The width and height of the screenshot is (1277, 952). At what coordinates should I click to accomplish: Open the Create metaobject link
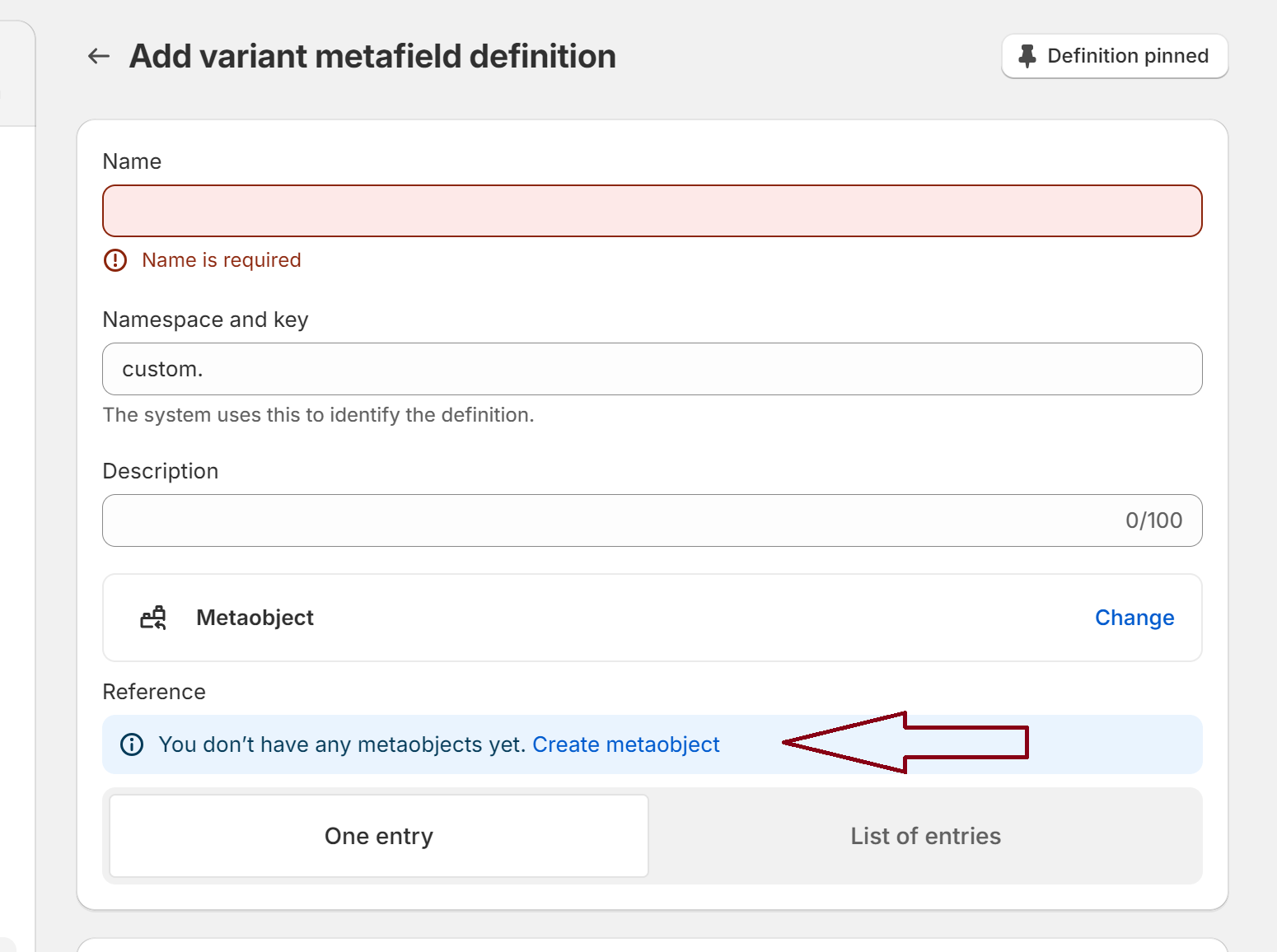(x=625, y=744)
